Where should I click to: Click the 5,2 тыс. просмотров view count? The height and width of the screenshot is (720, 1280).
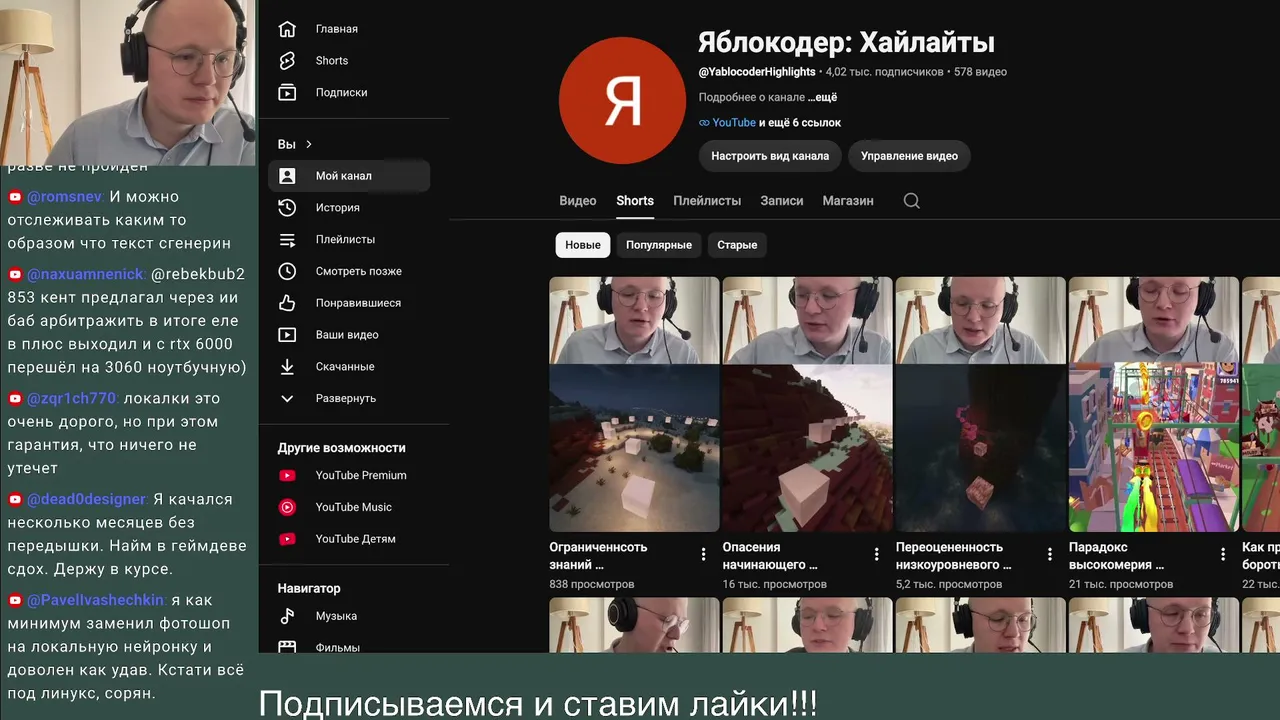949,584
